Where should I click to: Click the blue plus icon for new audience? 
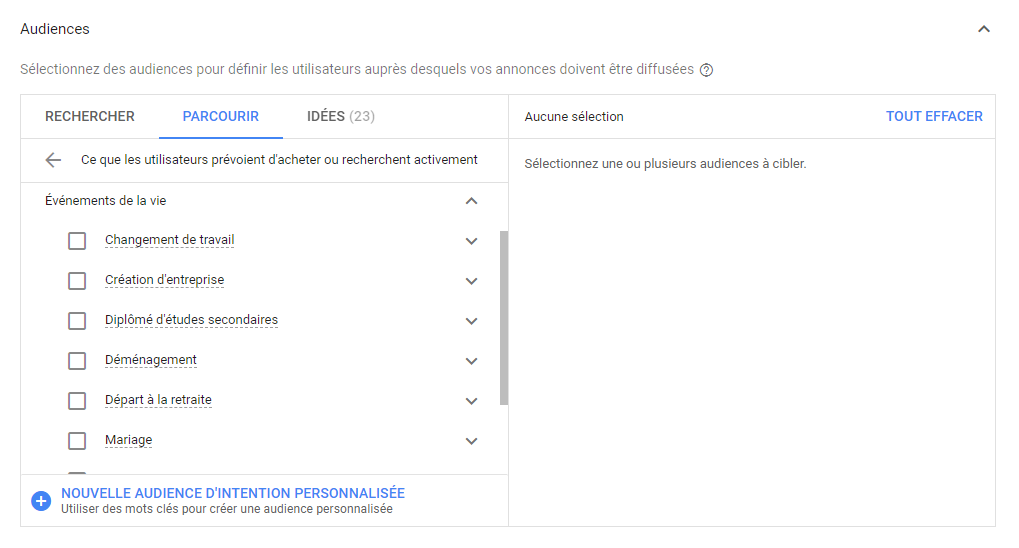pyautogui.click(x=41, y=501)
